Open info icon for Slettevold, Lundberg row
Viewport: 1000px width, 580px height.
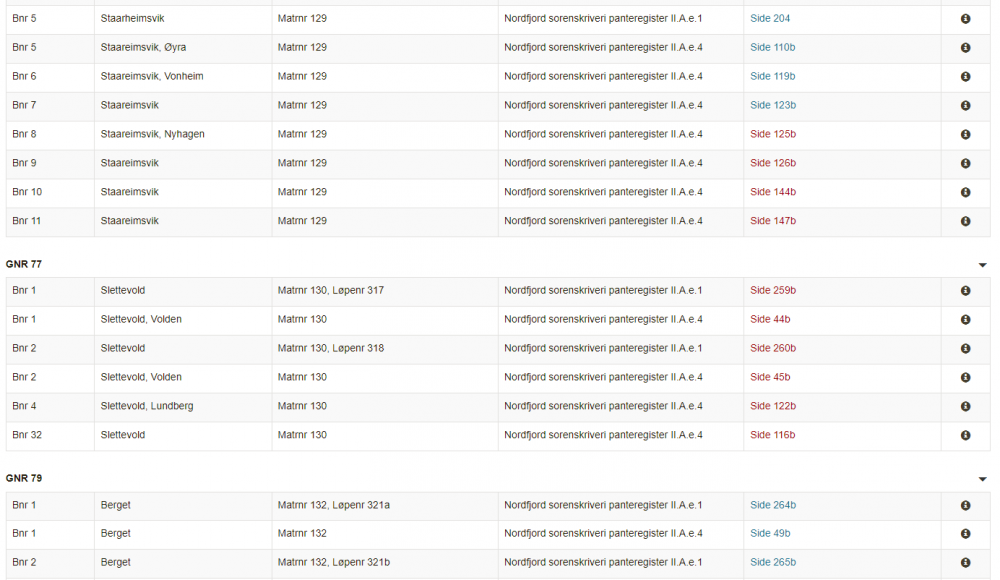pos(965,406)
